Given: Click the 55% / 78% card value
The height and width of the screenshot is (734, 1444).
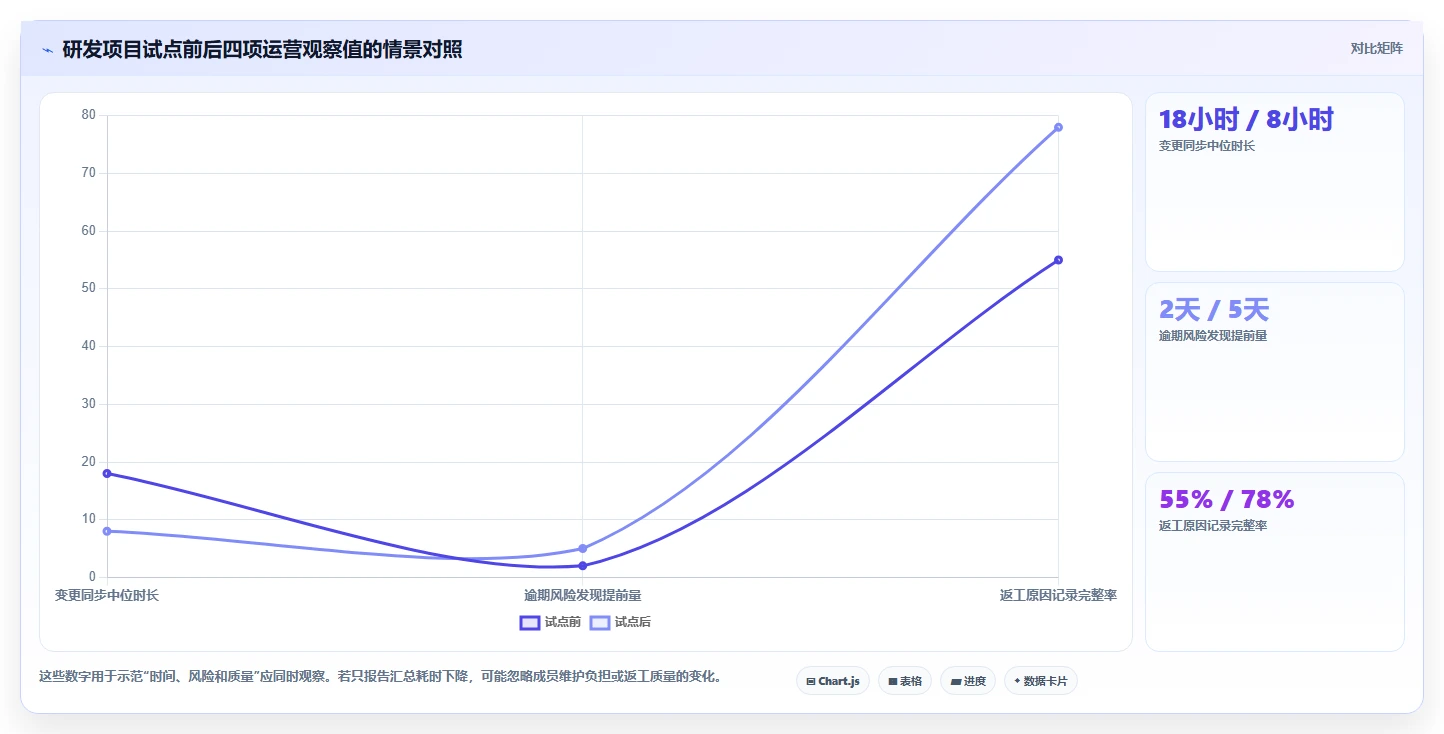Looking at the screenshot, I should [x=1226, y=499].
